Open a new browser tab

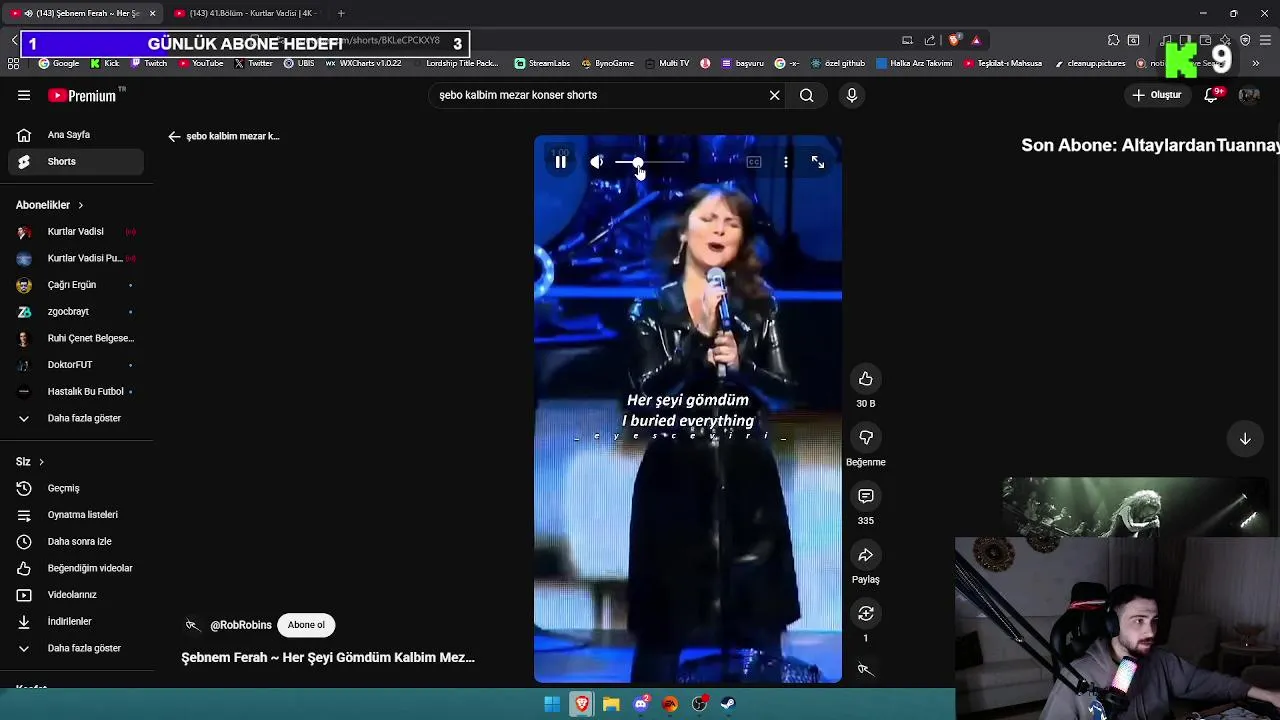tap(341, 13)
